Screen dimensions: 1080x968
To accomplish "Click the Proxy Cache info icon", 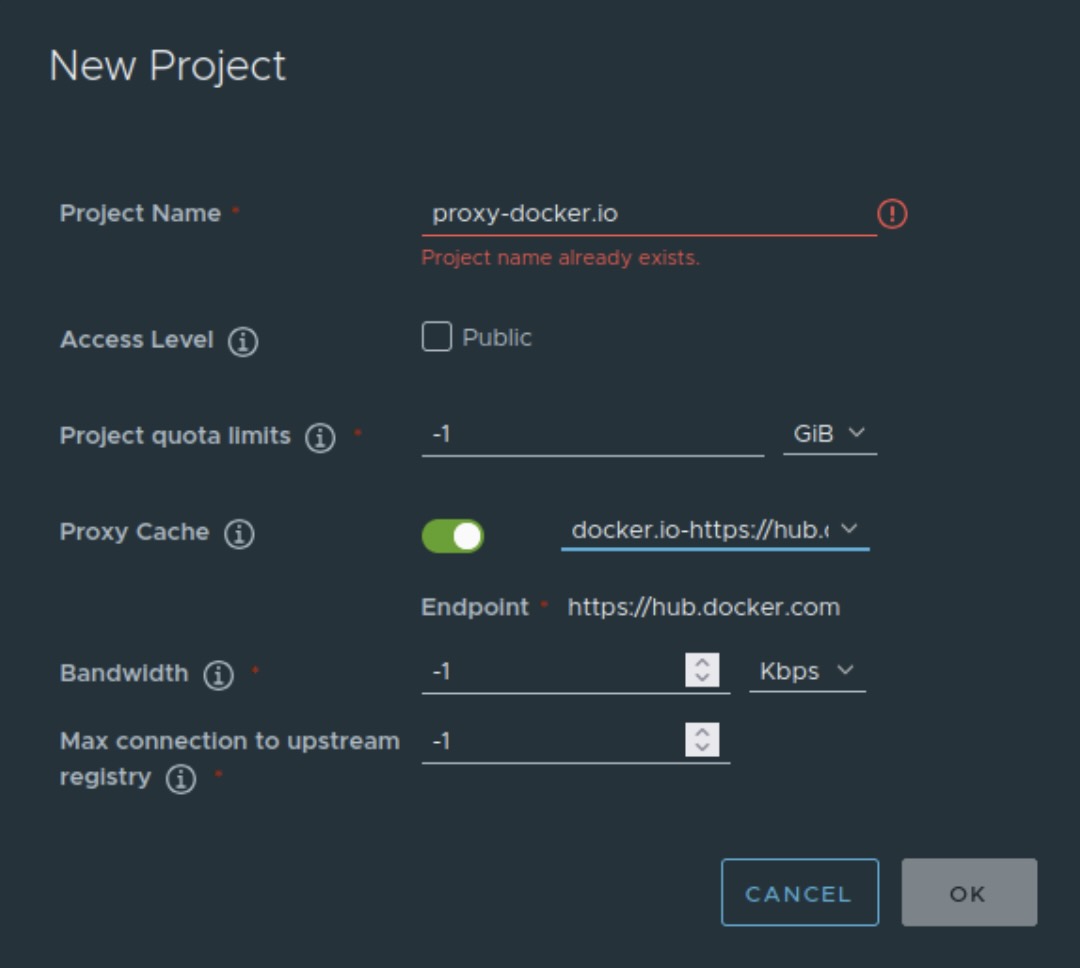I will pyautogui.click(x=239, y=533).
